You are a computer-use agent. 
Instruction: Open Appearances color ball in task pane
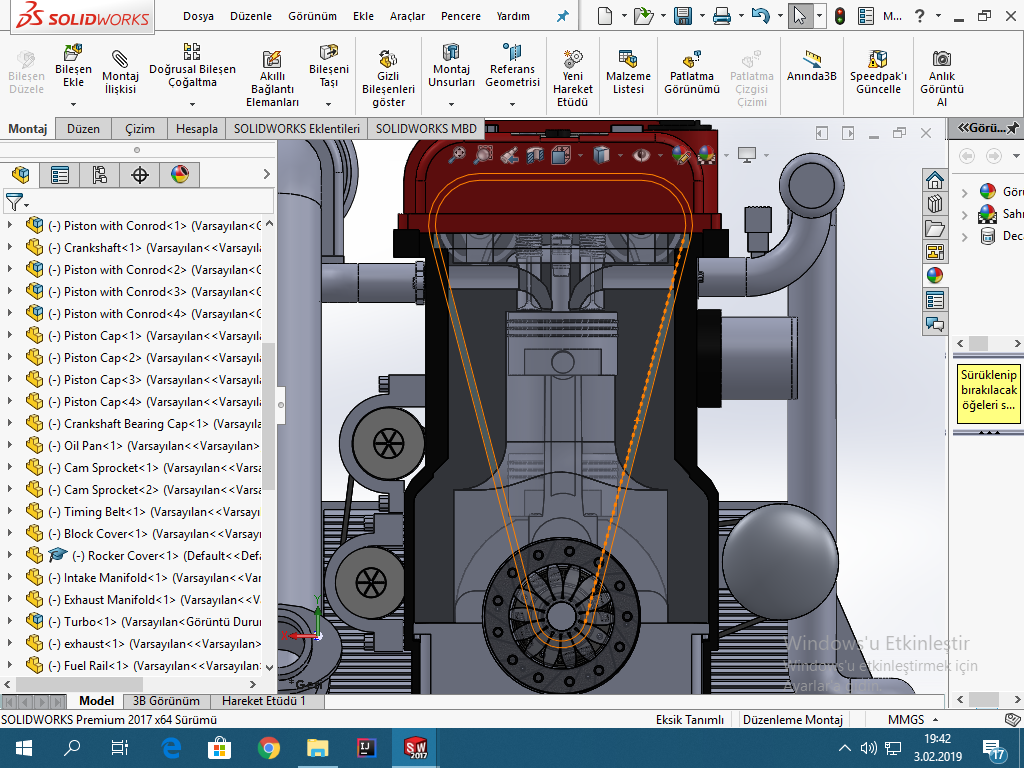click(x=935, y=275)
